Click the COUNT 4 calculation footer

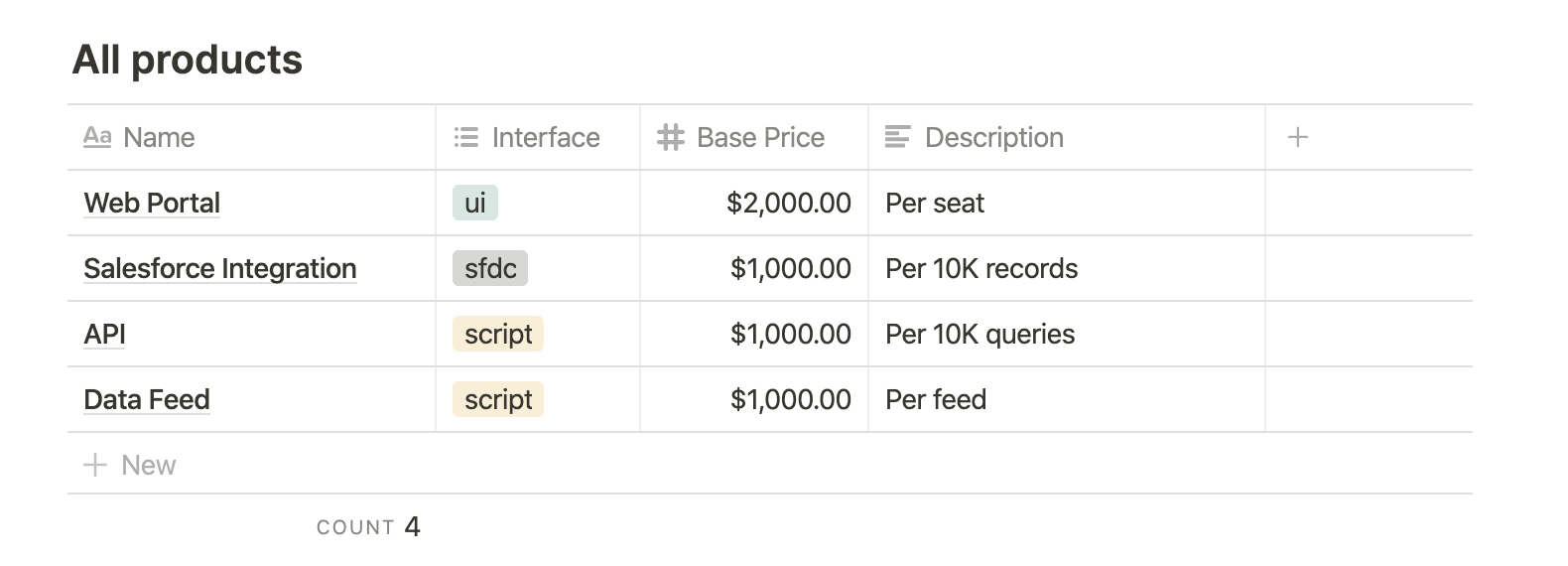click(368, 526)
